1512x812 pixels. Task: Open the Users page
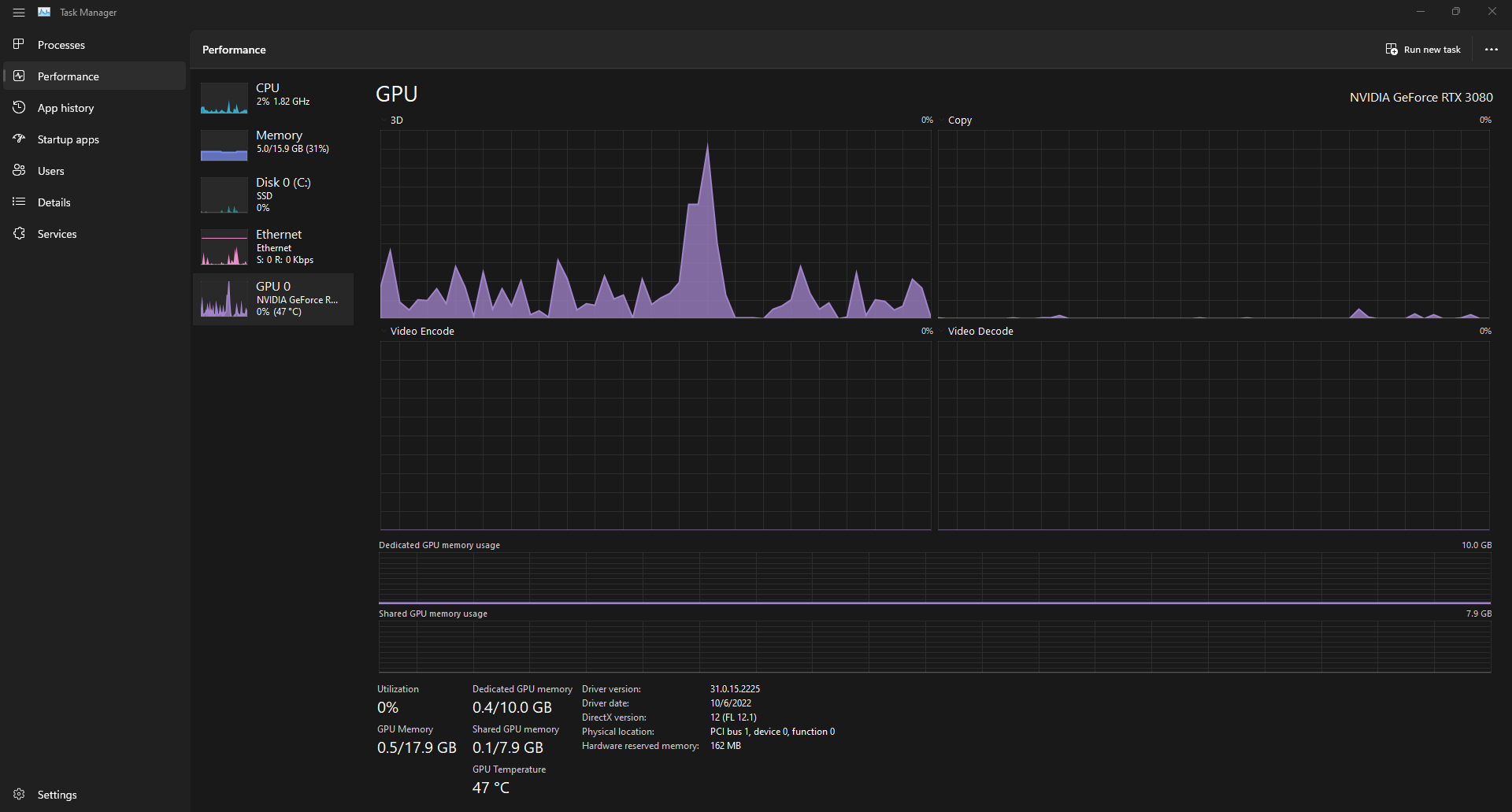coord(94,171)
